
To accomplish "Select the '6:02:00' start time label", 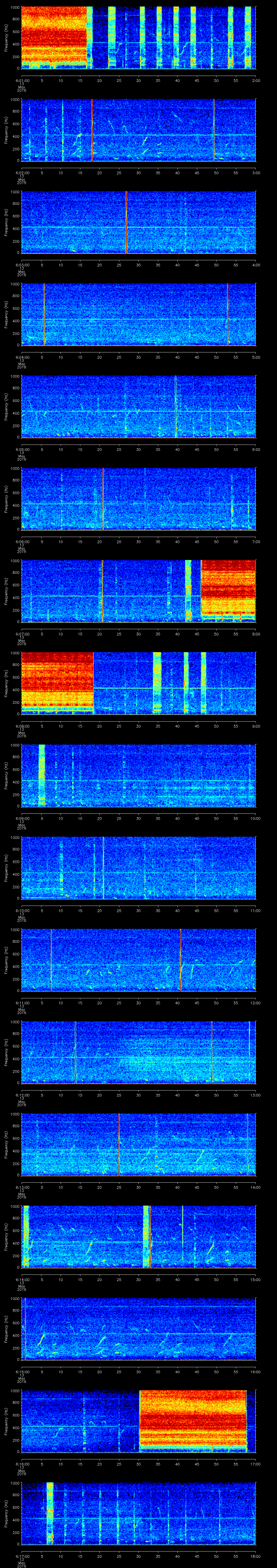I will [x=22, y=173].
